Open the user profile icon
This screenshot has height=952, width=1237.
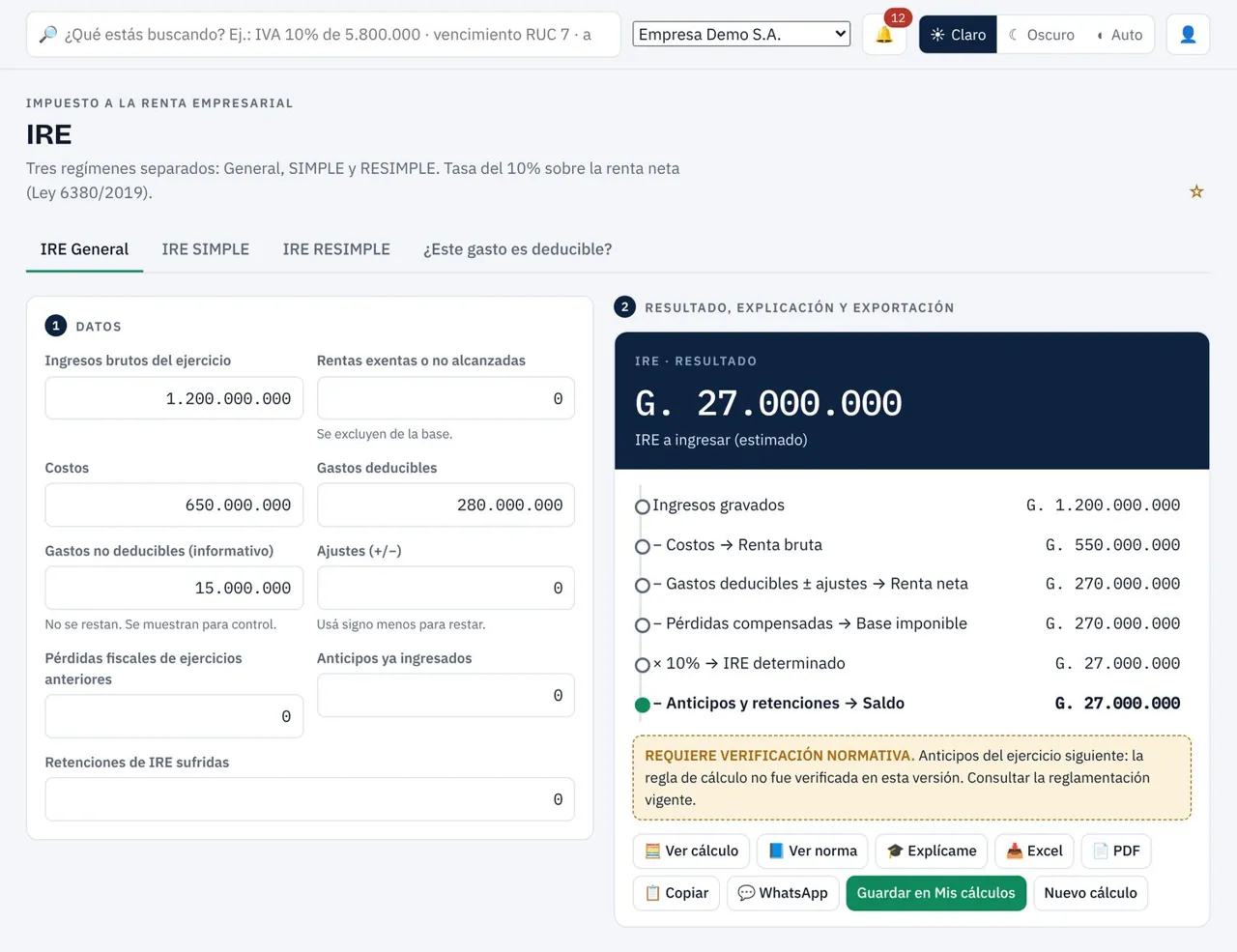pyautogui.click(x=1188, y=35)
